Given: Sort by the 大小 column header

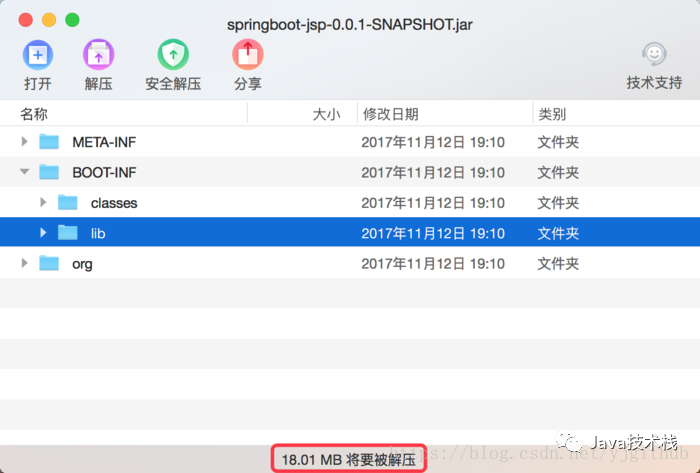Looking at the screenshot, I should click(x=326, y=114).
